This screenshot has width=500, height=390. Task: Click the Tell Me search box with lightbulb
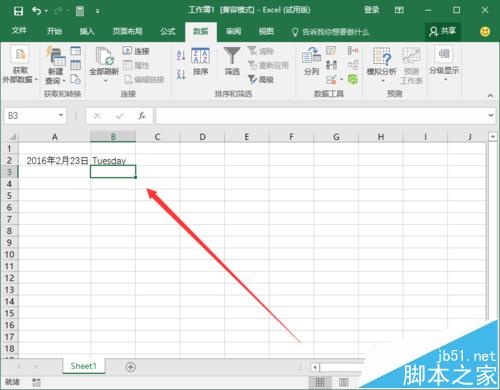tap(330, 32)
